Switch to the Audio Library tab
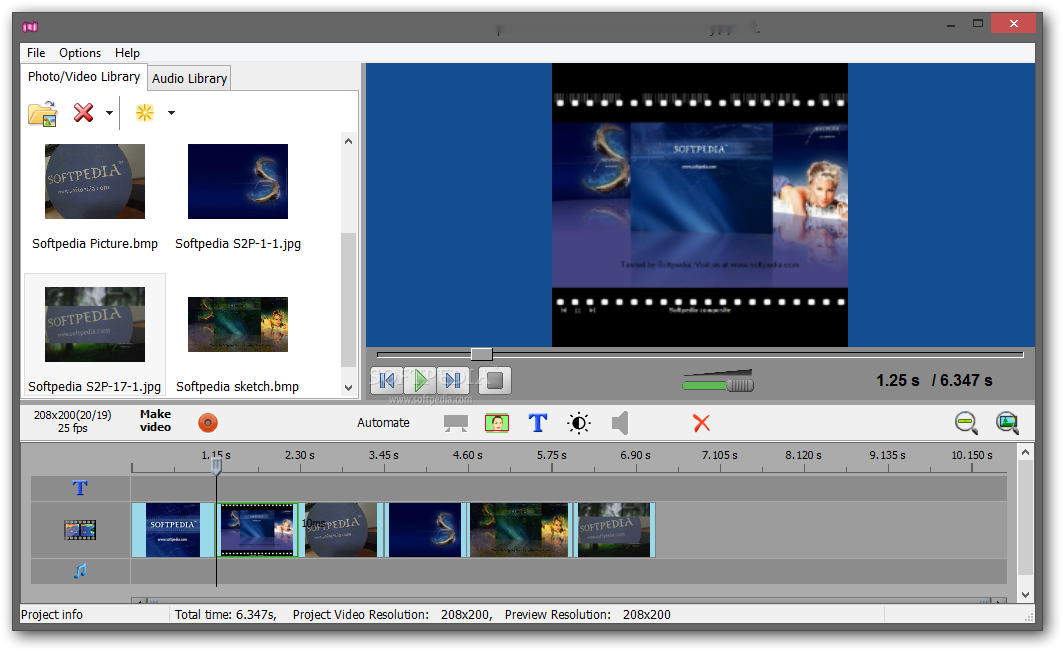This screenshot has height=651, width=1063. tap(189, 78)
